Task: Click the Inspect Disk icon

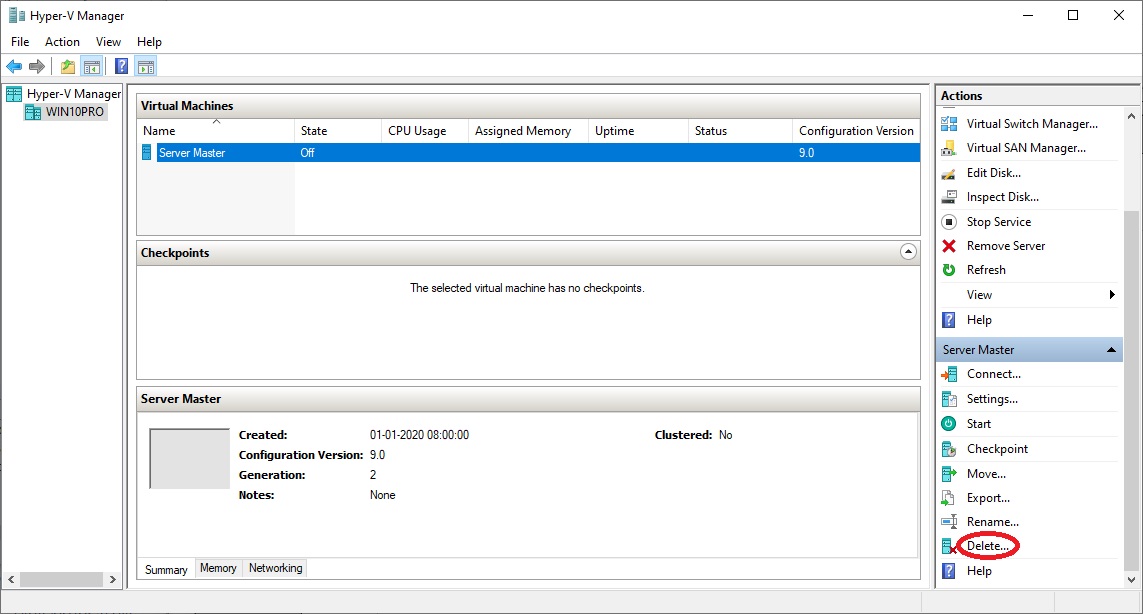Action: pyautogui.click(x=949, y=197)
